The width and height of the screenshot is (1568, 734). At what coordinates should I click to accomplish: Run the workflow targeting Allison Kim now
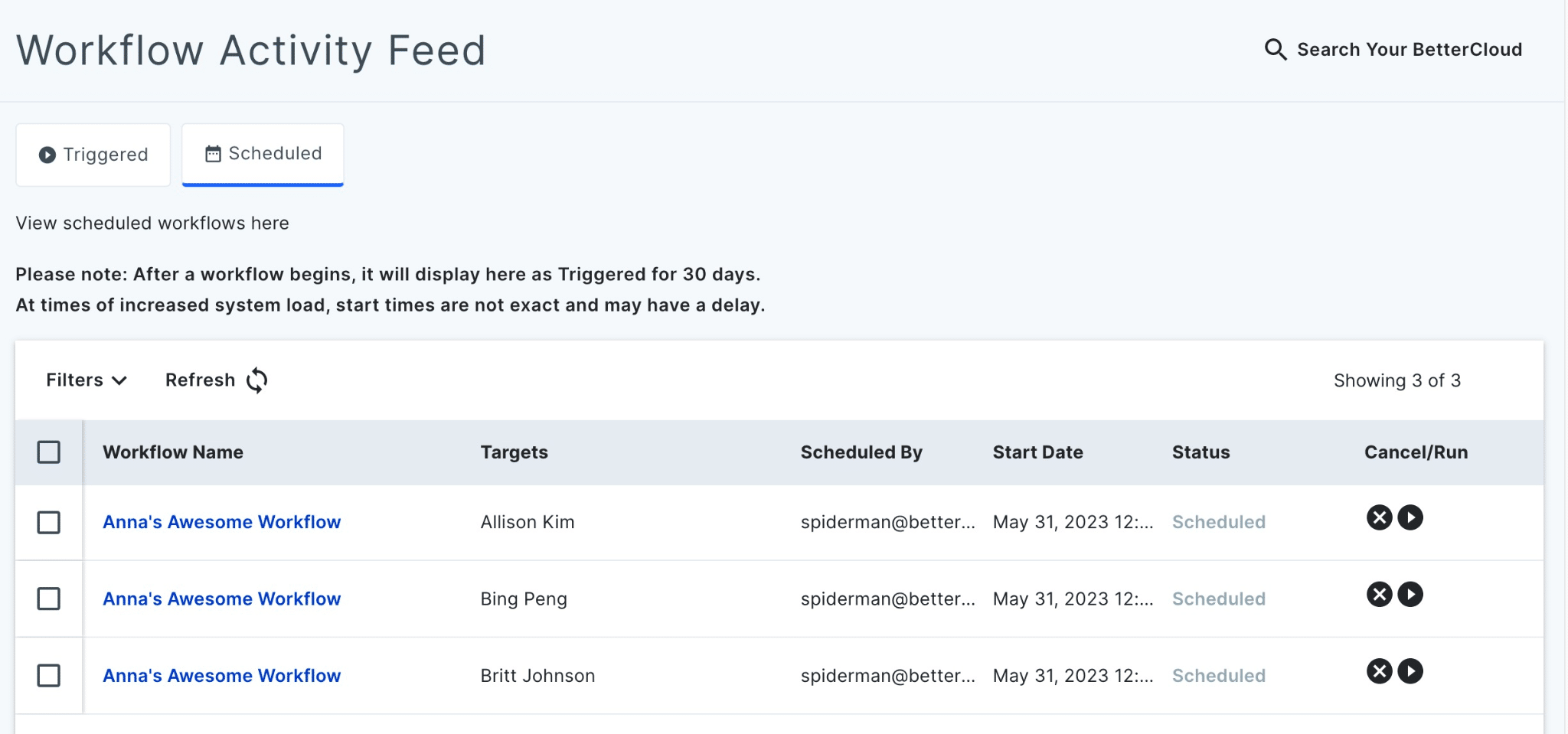tap(1411, 517)
